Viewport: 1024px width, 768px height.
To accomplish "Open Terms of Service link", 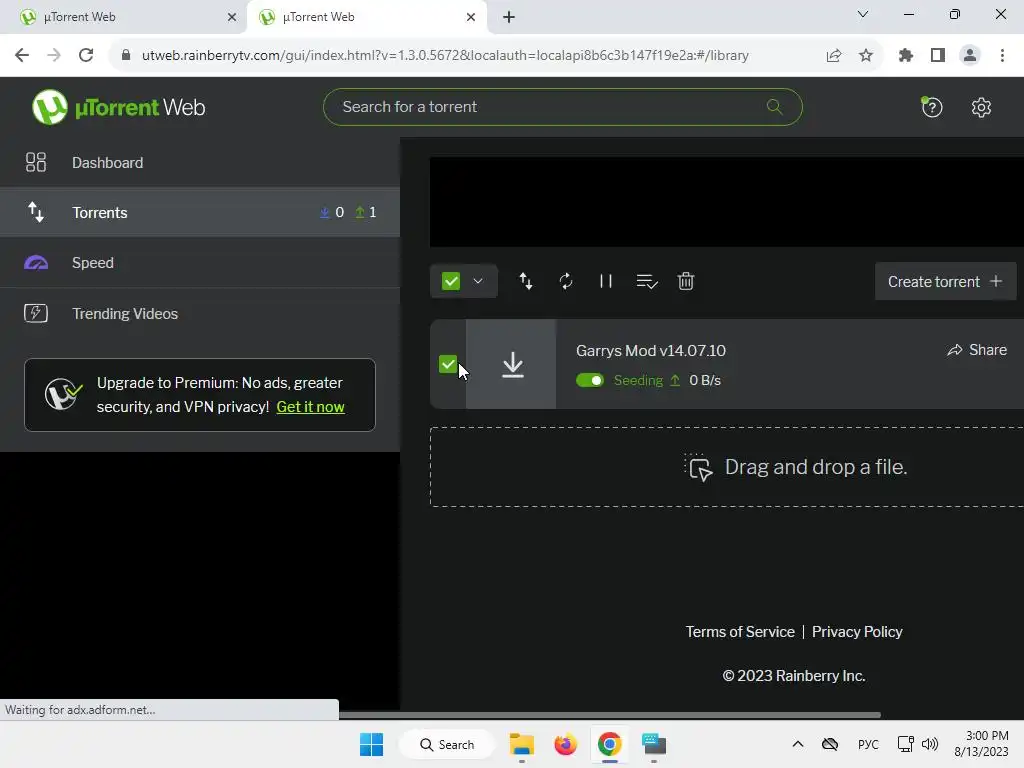I will 740,632.
